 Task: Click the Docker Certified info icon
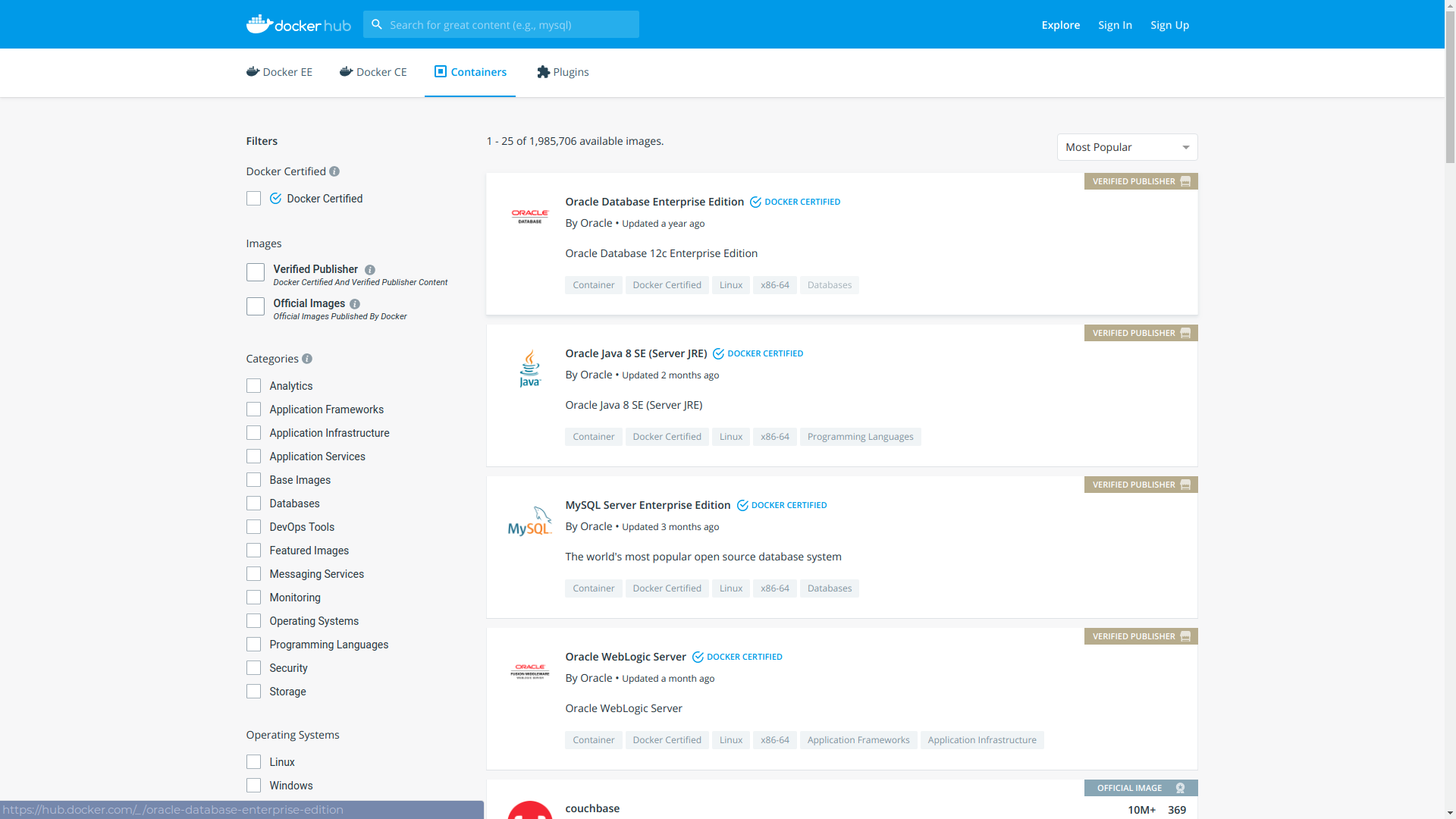[x=334, y=171]
